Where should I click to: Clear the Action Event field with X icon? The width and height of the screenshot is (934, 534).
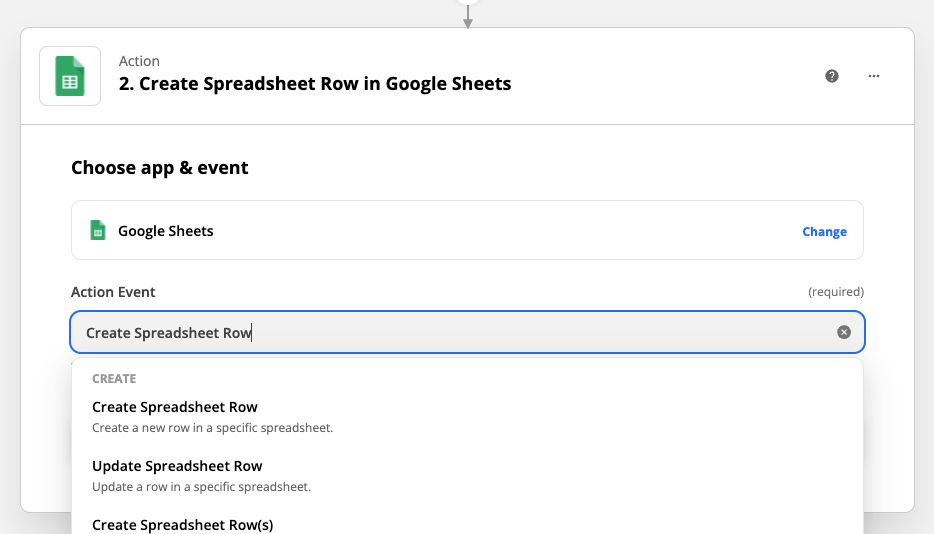pyautogui.click(x=843, y=333)
